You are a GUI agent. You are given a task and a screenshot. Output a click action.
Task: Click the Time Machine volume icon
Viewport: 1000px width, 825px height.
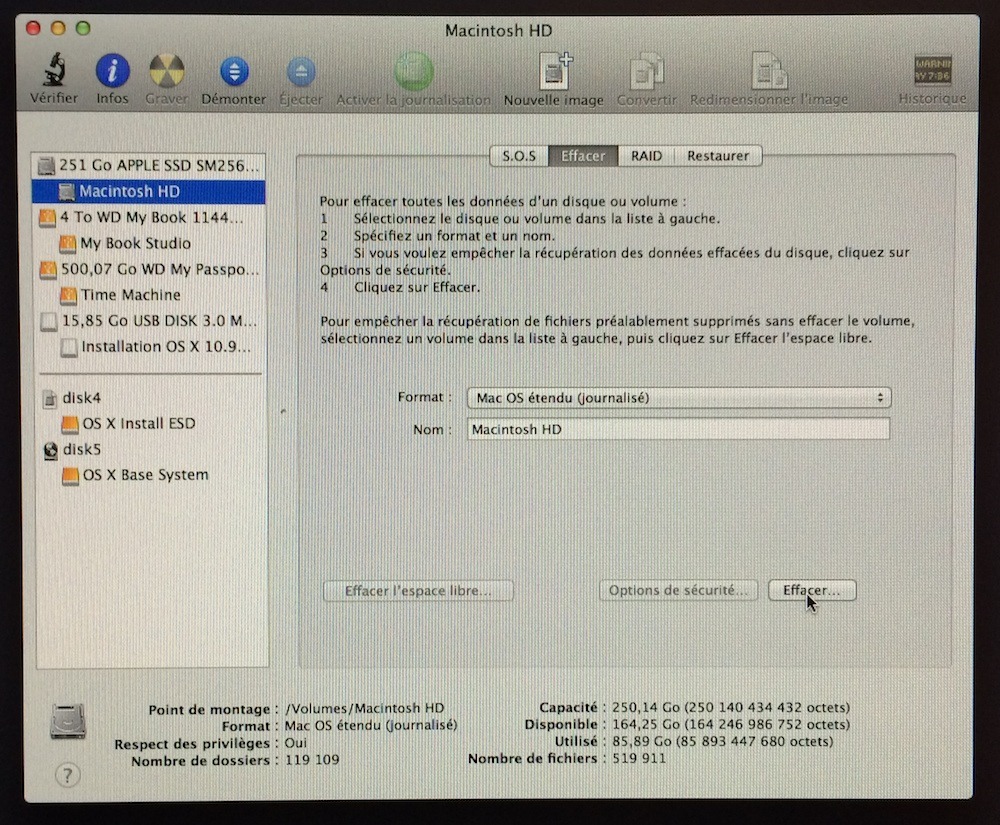tap(68, 295)
